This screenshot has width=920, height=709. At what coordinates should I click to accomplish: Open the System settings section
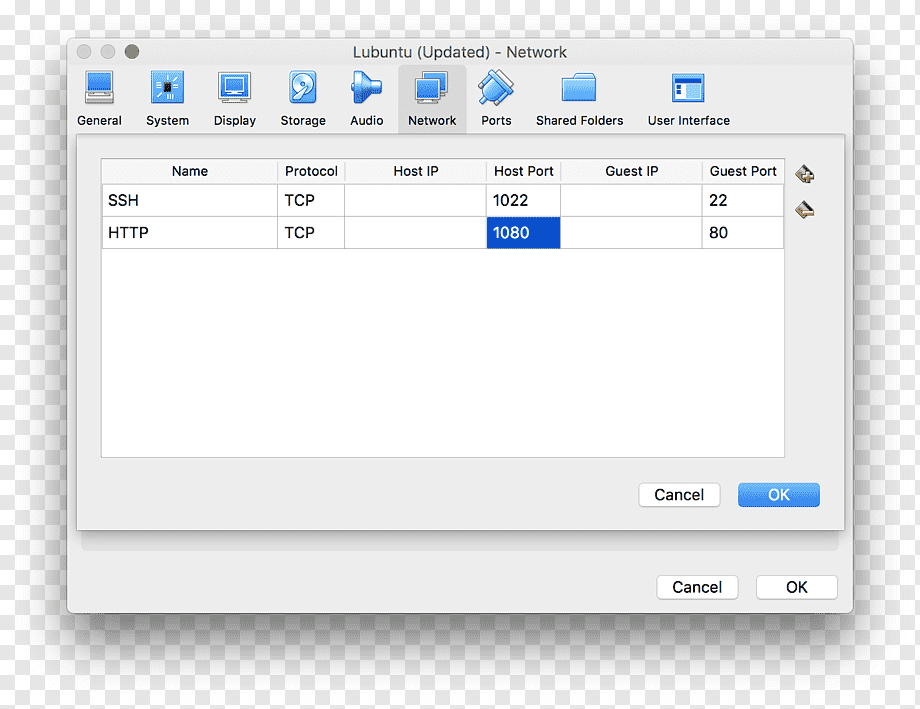click(x=167, y=99)
